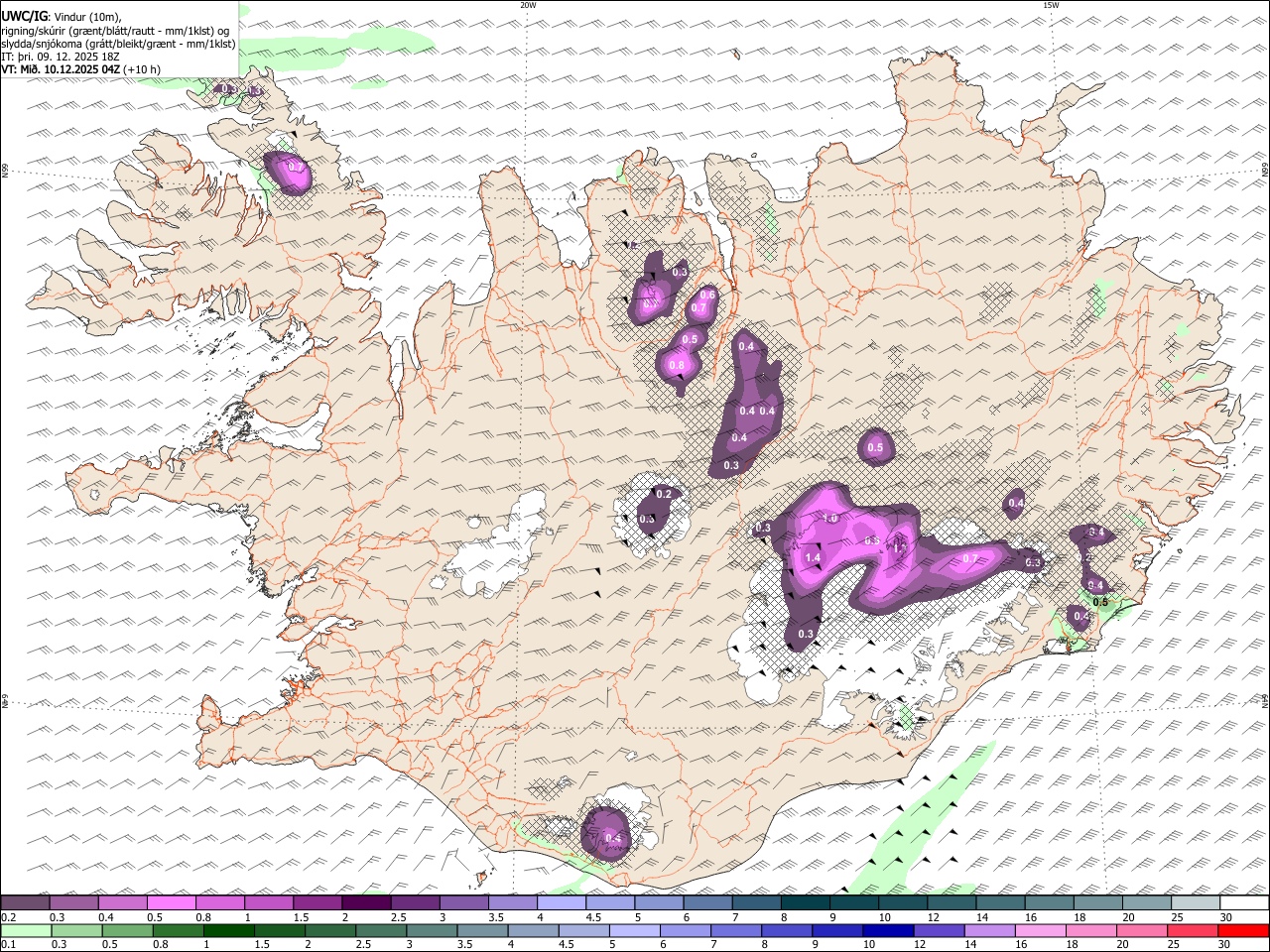Select the rain scale swatch between 4 and 4.5
Screen dimensions: 1270x952
pyautogui.click(x=532, y=930)
